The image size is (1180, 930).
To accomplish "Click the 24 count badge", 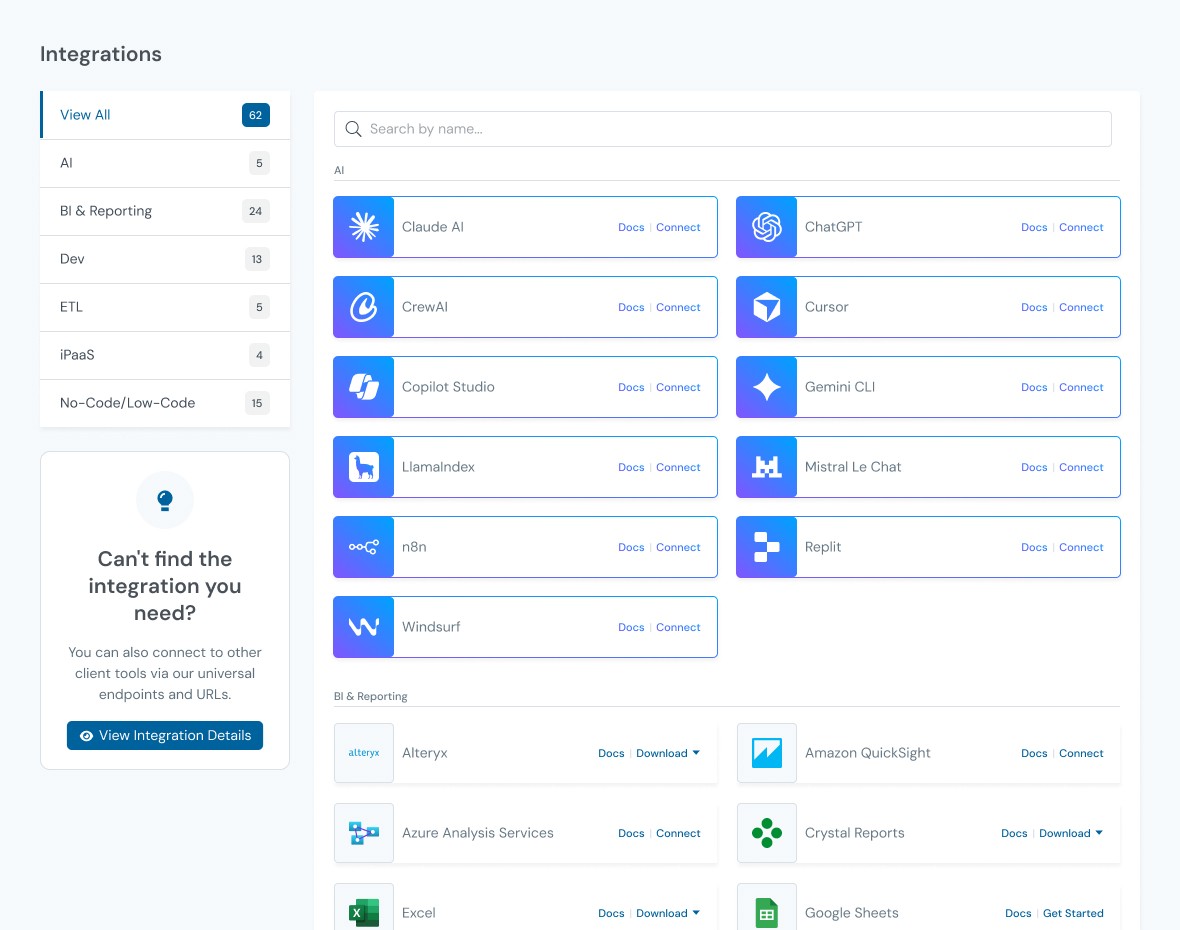I will 256,211.
